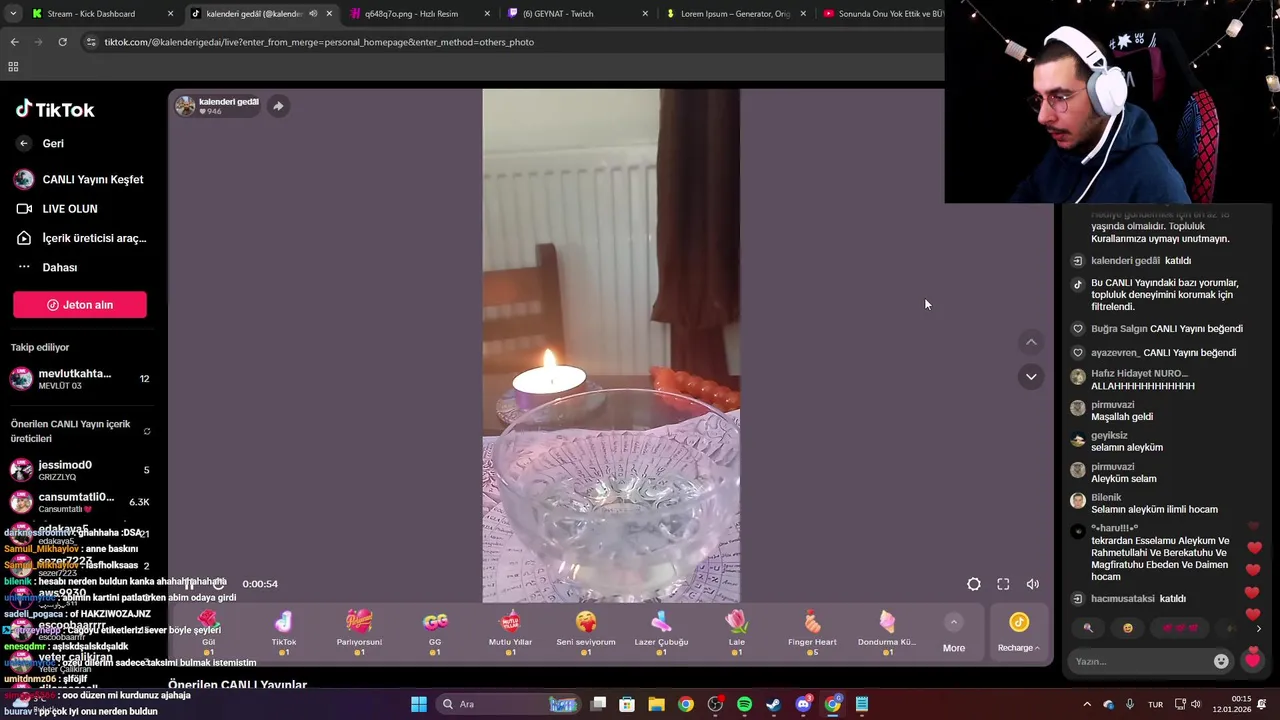Switch the TUR keyboard language
Image resolution: width=1280 pixels, height=720 pixels.
click(1155, 704)
